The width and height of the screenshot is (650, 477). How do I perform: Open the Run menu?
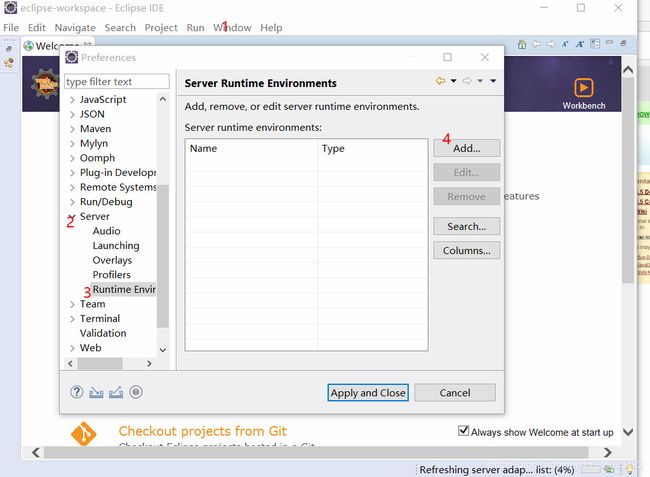point(195,28)
